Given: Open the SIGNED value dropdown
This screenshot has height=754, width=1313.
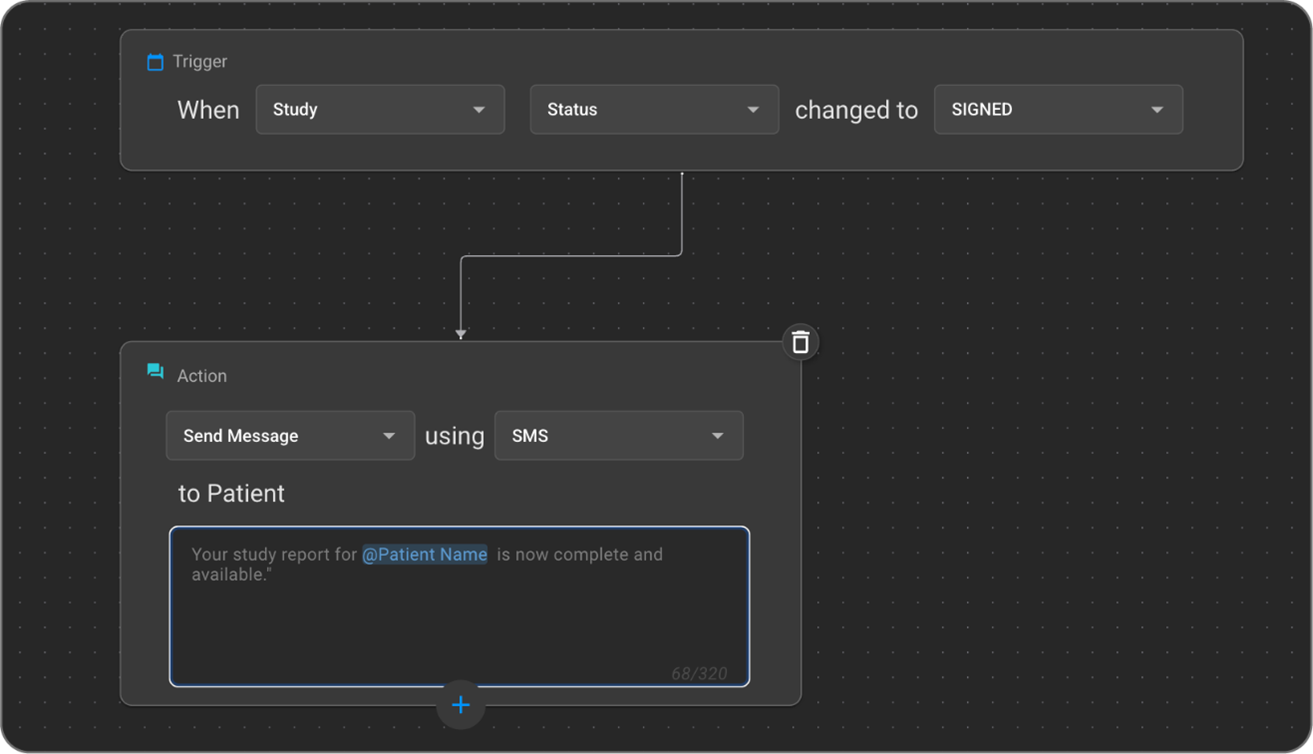Looking at the screenshot, I should (1057, 110).
